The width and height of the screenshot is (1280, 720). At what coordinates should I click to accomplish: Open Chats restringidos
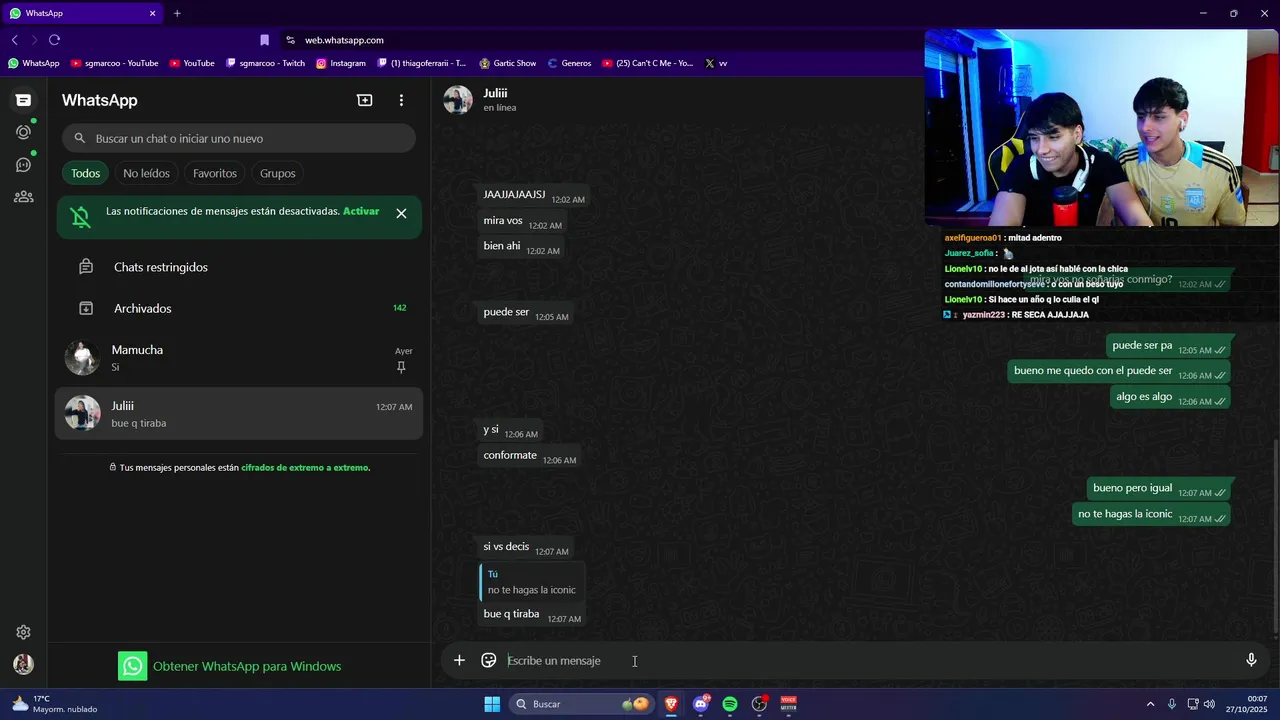coord(239,267)
